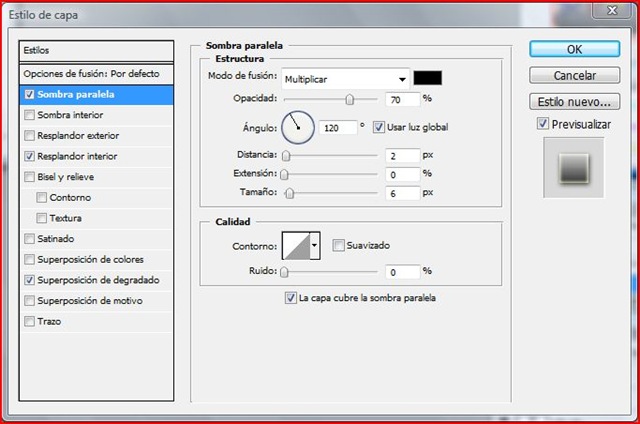Open Resplandor exterior settings label
Screen dimensions: 640x424
(x=78, y=135)
